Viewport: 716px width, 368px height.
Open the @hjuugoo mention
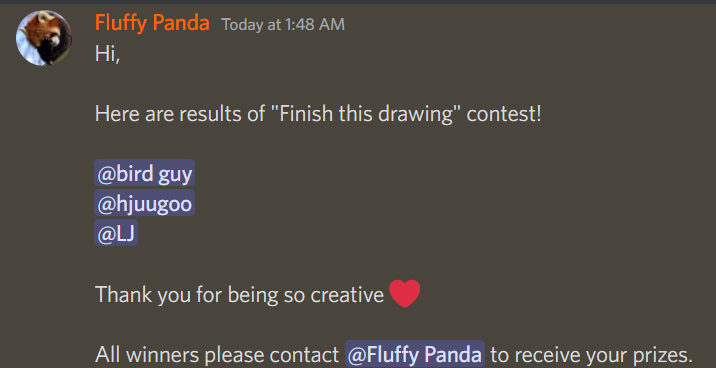pos(144,203)
